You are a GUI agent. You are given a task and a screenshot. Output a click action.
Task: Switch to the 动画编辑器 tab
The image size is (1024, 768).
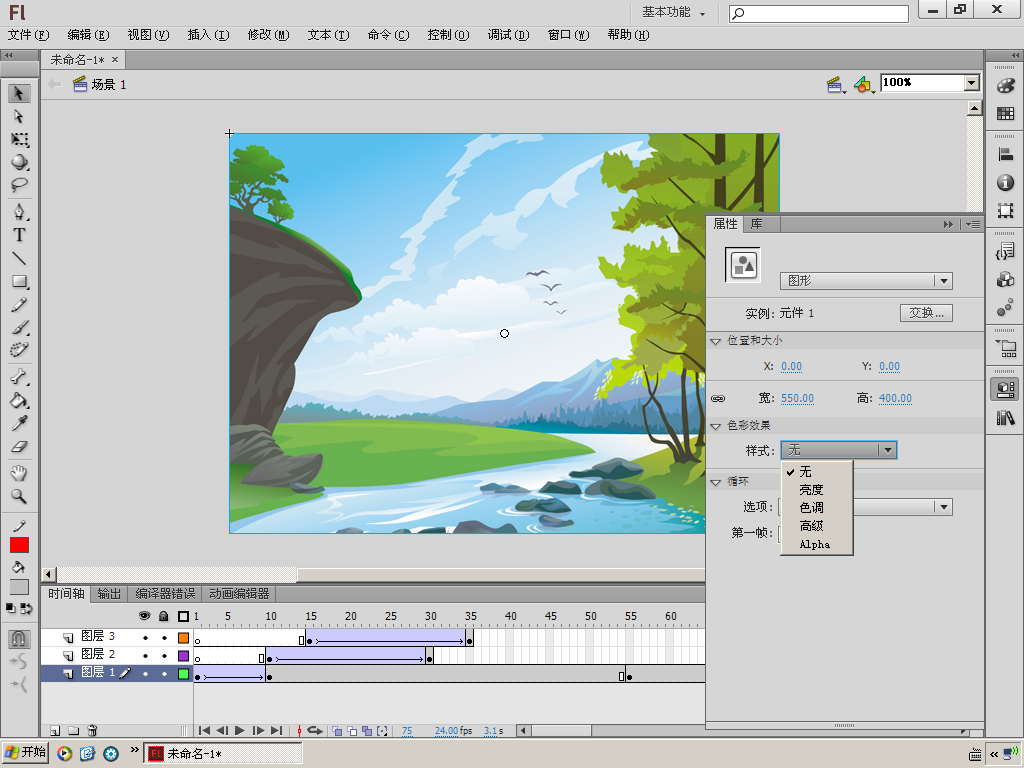pos(239,594)
